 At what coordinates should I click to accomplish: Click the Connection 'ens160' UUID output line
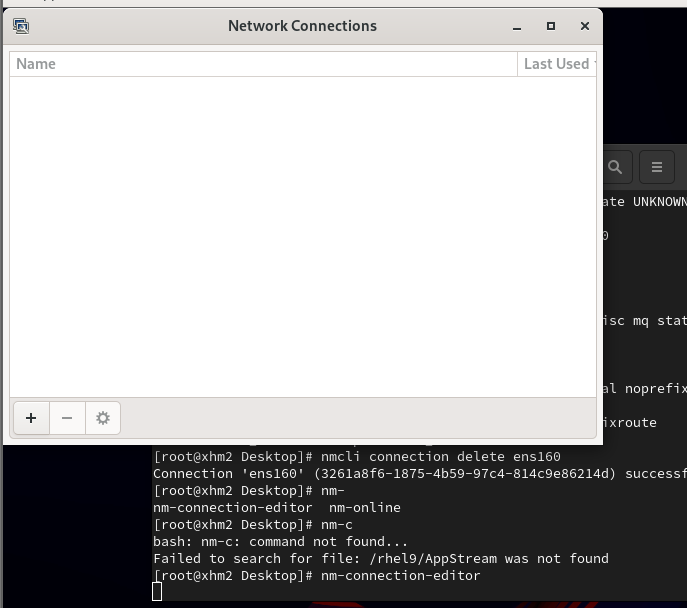[420, 474]
